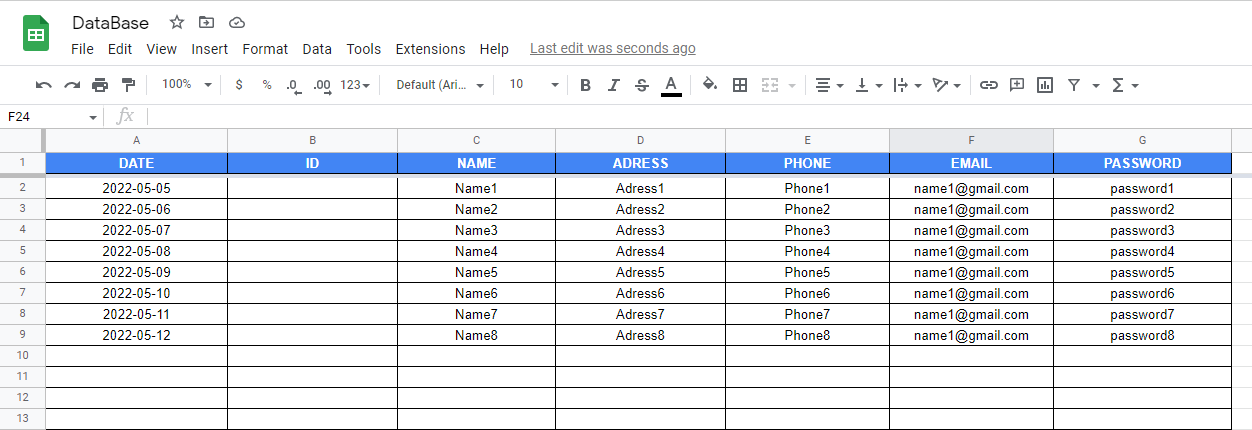
Task: Open the Fill color bucket
Action: pyautogui.click(x=710, y=85)
